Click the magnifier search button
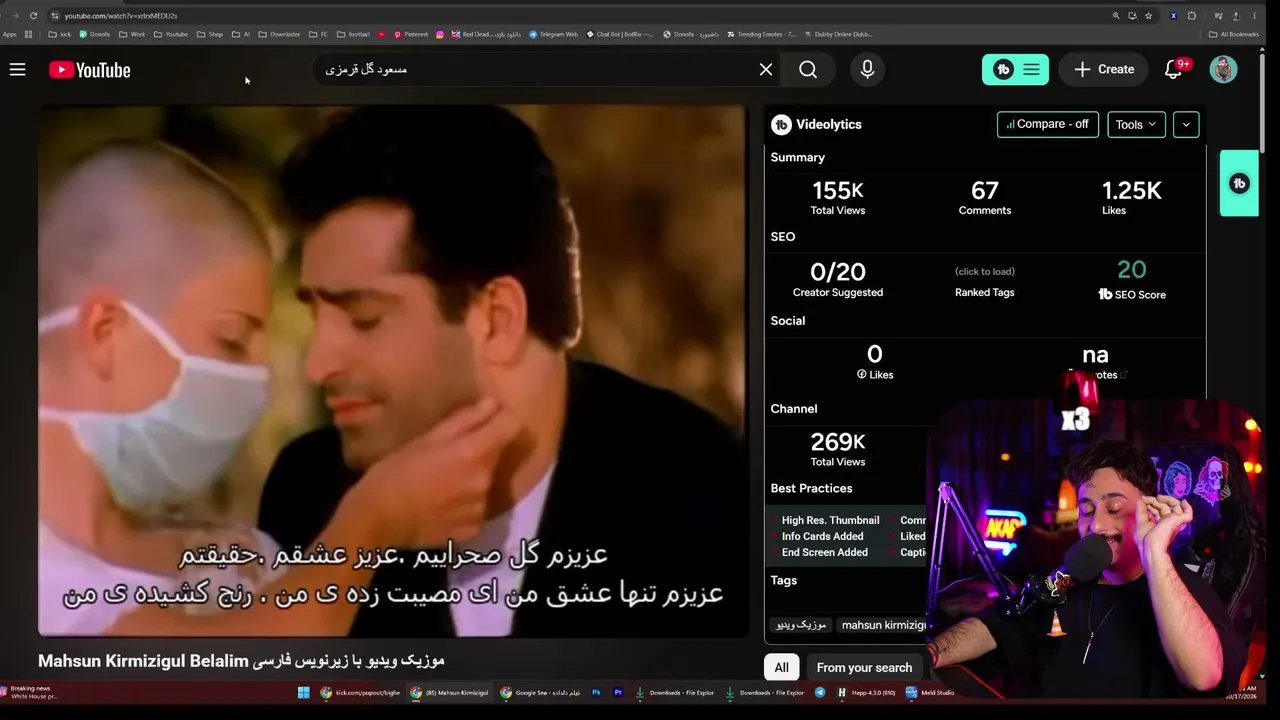The height and width of the screenshot is (720, 1280). coord(808,69)
